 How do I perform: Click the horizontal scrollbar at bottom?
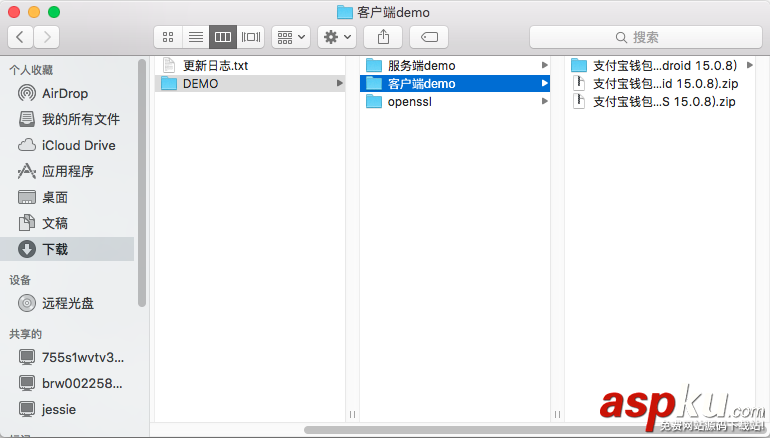[535, 430]
